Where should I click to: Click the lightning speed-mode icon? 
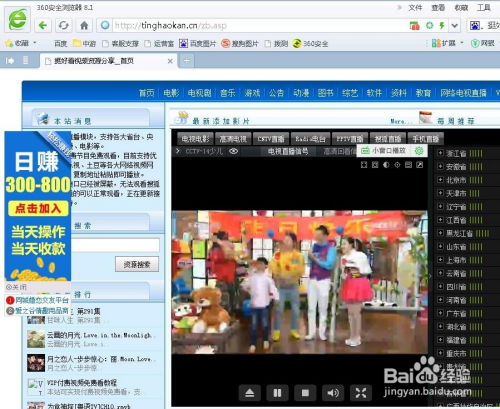[x=442, y=25]
